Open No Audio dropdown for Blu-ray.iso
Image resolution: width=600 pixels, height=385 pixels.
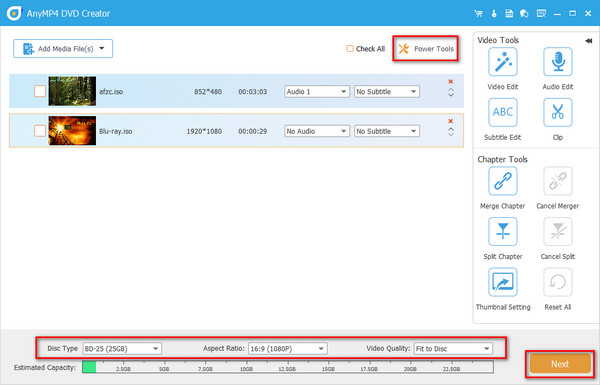click(x=316, y=131)
